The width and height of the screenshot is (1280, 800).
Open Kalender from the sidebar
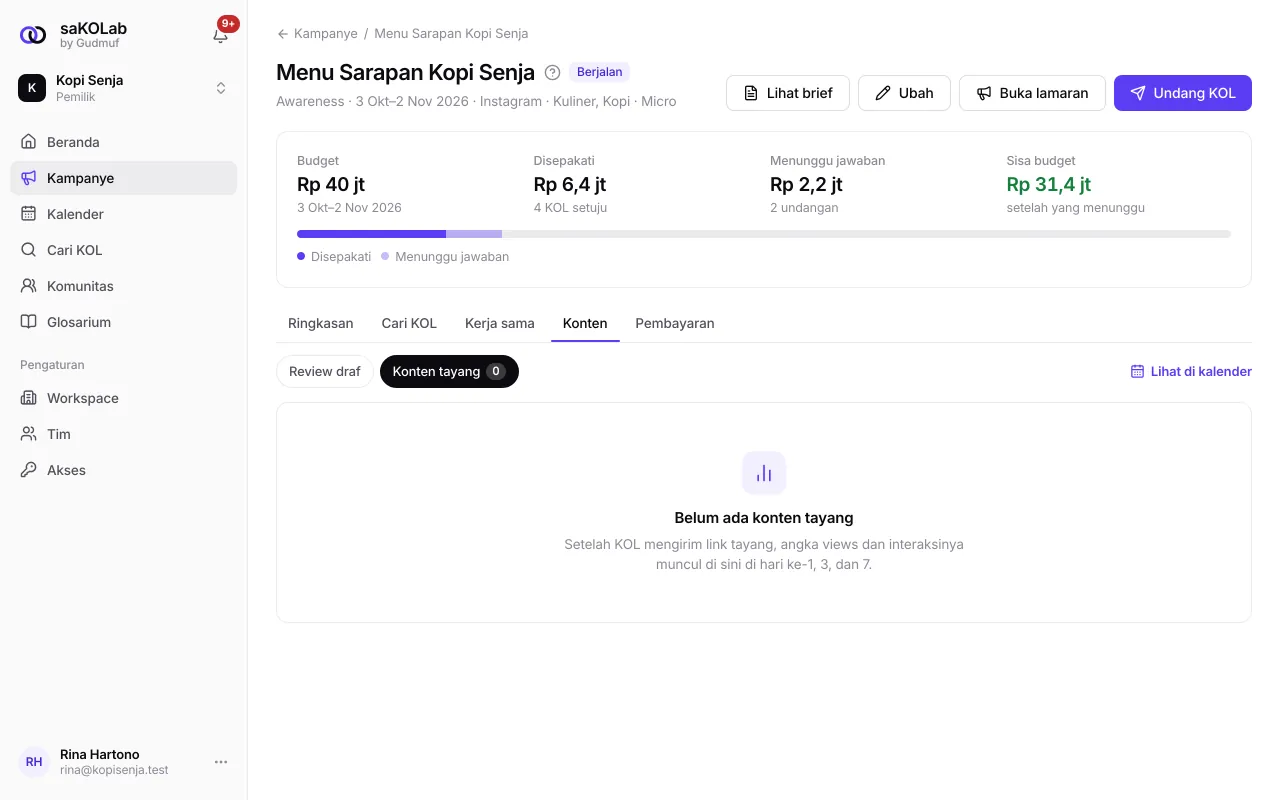tap(124, 214)
